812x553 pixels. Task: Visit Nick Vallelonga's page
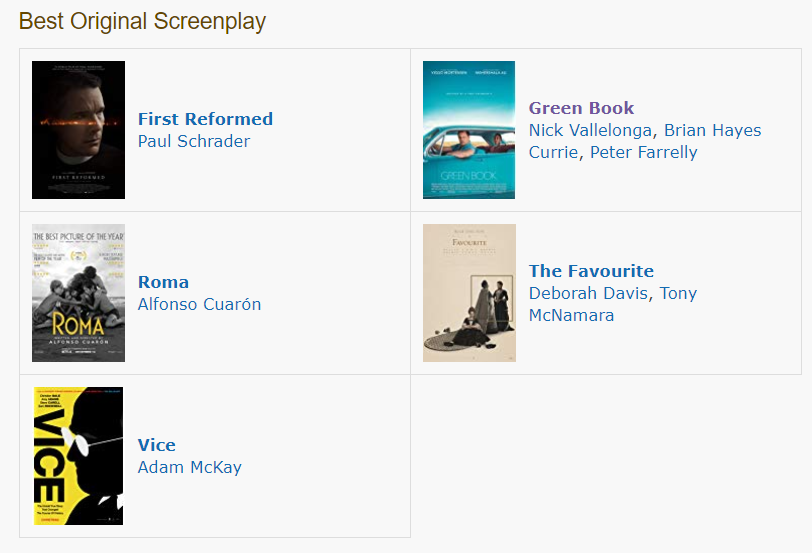click(x=590, y=130)
